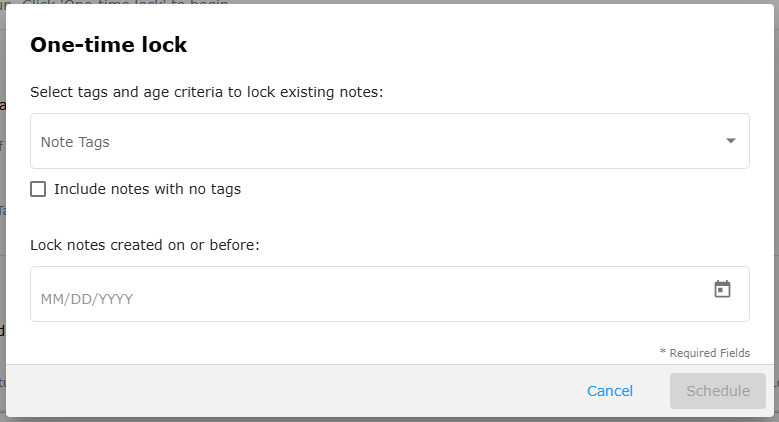Screen dimensions: 779x422
Task: Click the dimmed strip below the dialog
Action: (x=390, y=420)
